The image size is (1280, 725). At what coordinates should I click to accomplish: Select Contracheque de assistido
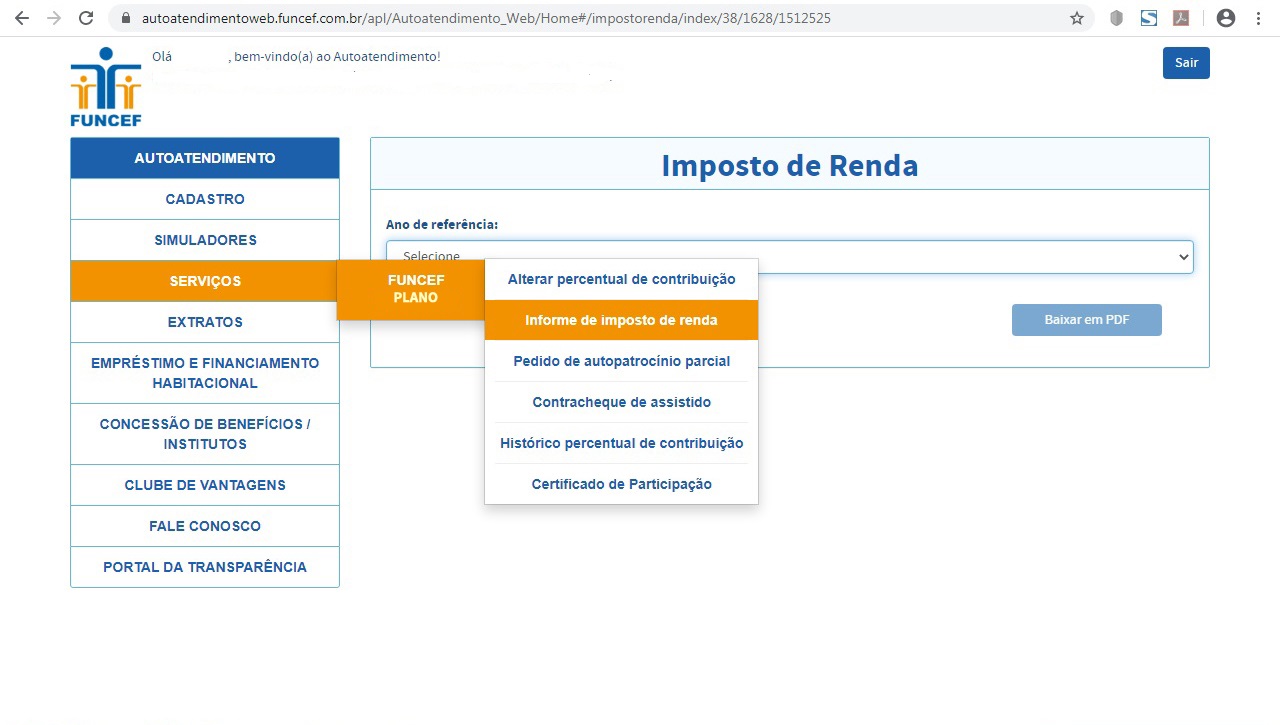click(621, 402)
